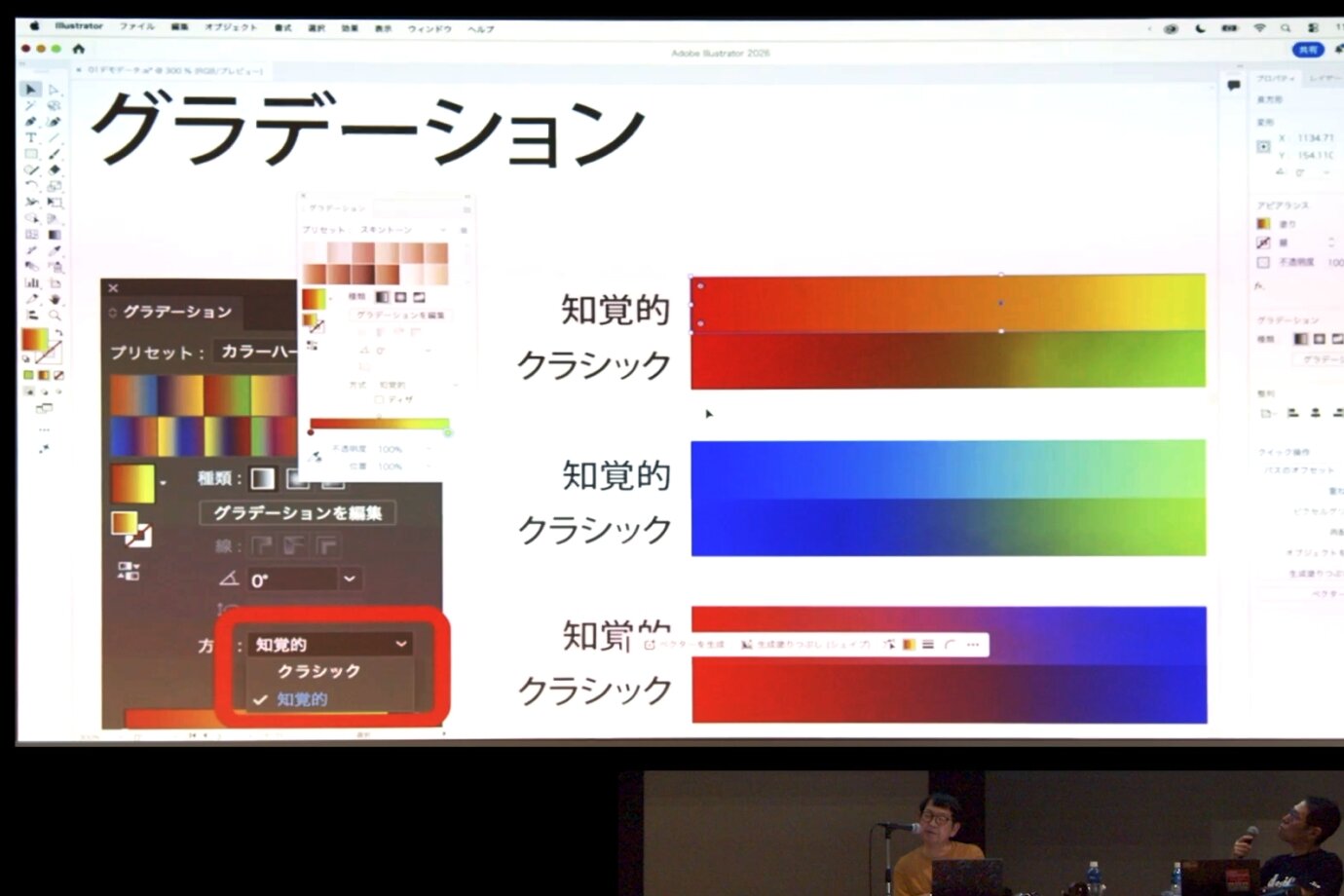
Task: Open the 知覚的 method dropdown
Action: pos(330,644)
